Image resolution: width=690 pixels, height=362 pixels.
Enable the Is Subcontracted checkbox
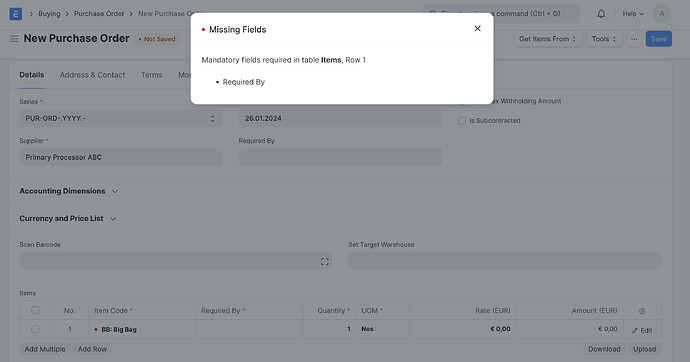462,121
